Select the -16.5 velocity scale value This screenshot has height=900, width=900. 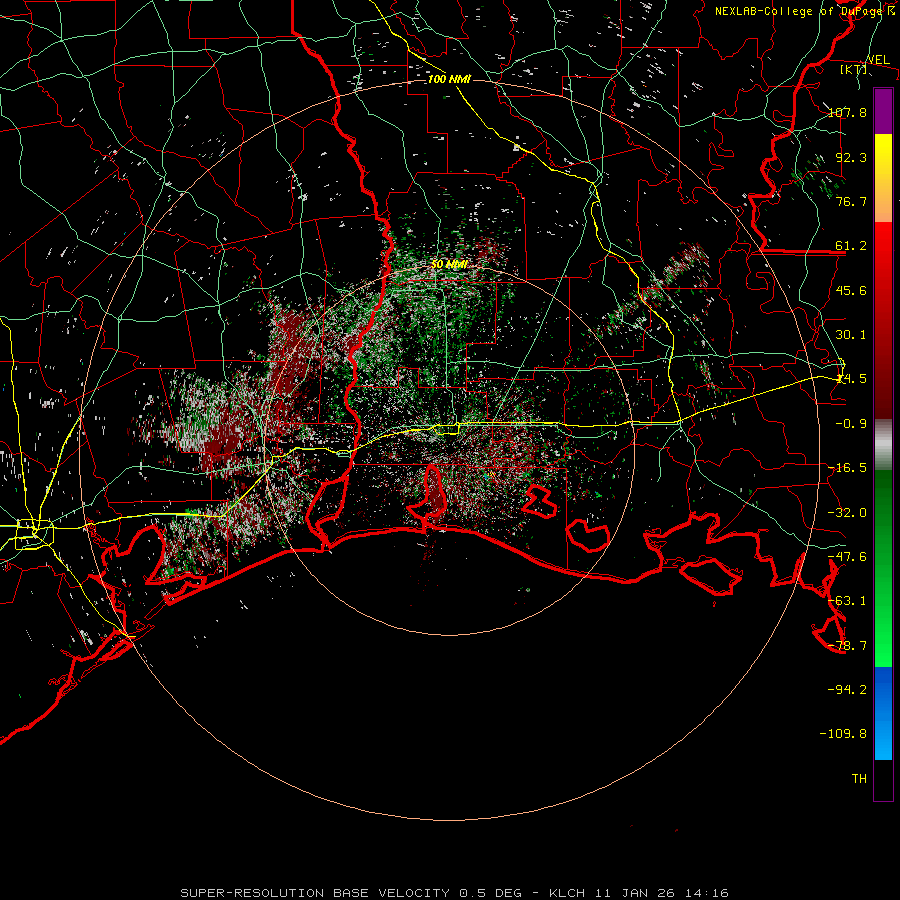point(847,468)
